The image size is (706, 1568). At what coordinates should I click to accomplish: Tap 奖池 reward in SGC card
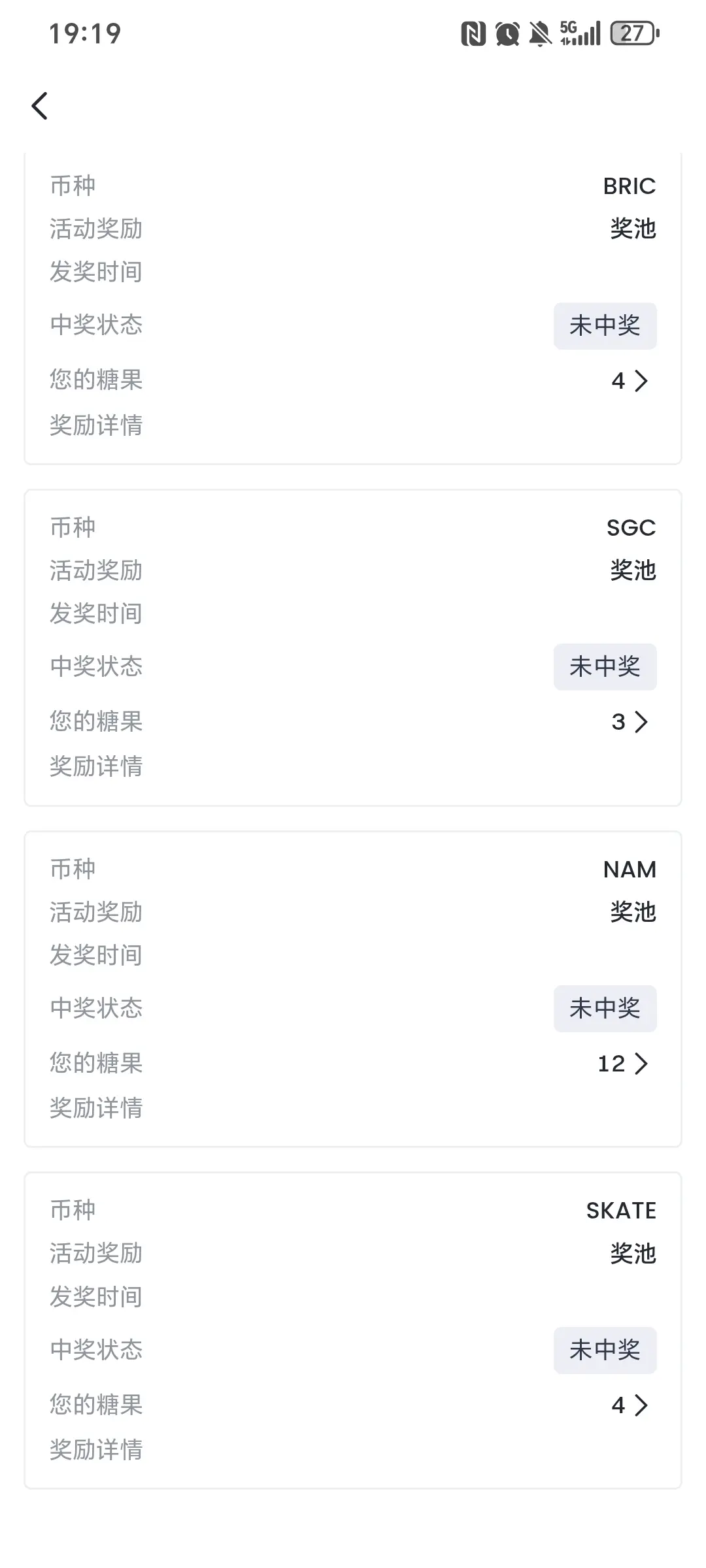633,570
